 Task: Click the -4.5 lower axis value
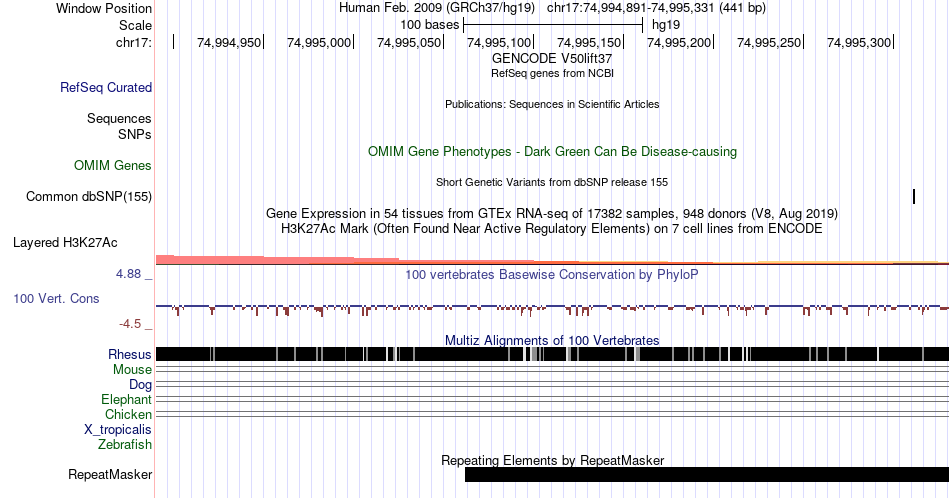click(130, 324)
